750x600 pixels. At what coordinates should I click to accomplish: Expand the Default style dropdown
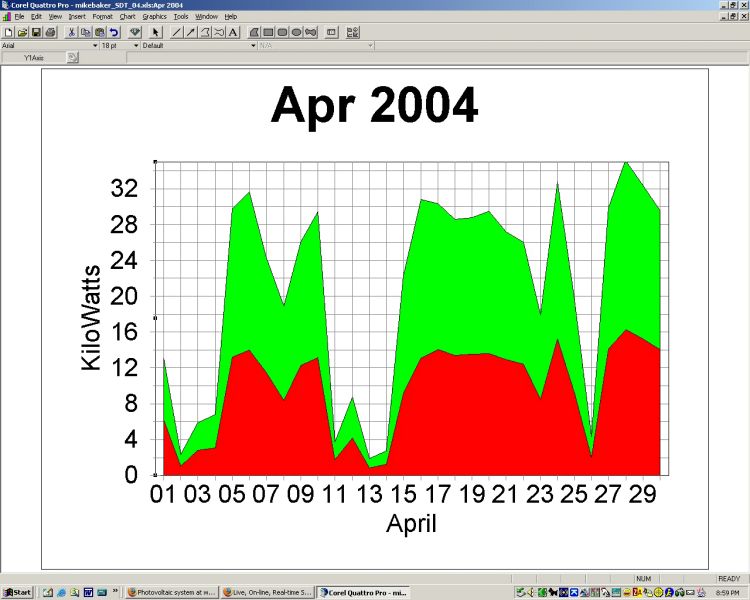click(253, 46)
